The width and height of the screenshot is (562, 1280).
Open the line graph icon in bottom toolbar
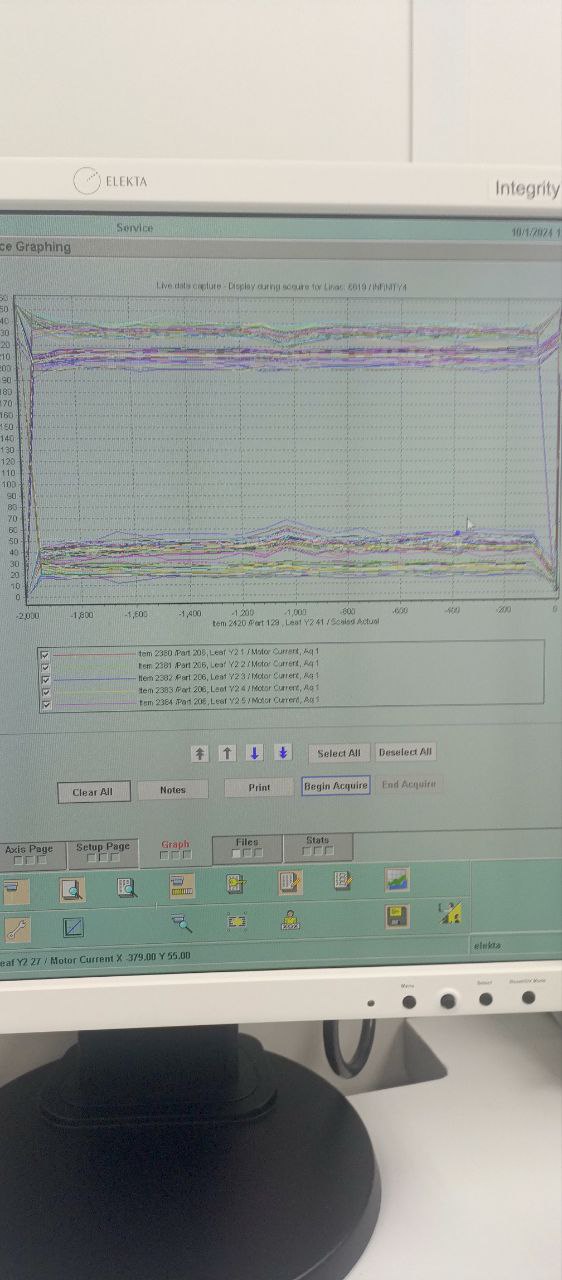(x=74, y=927)
